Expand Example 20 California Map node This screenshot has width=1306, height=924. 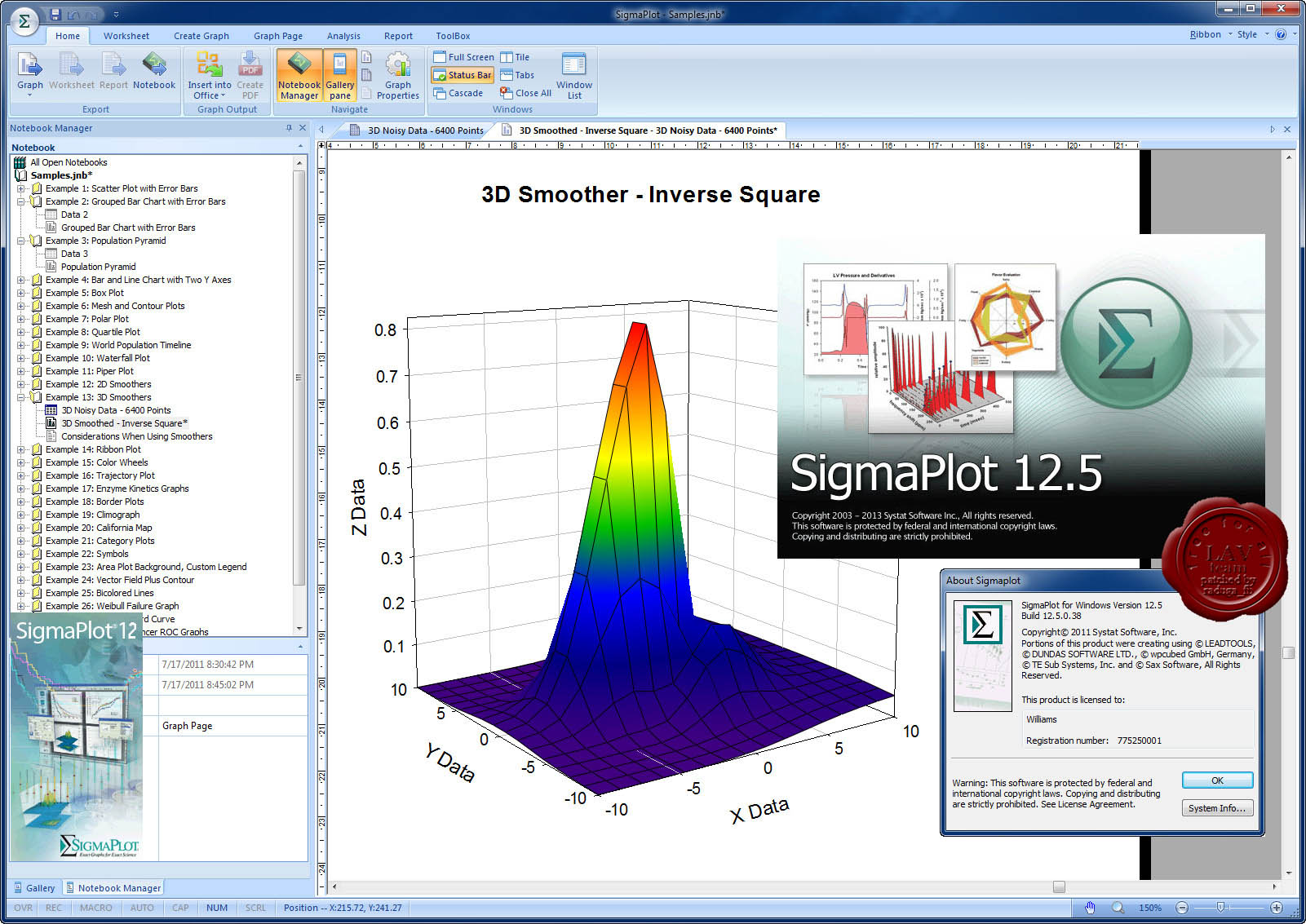click(21, 528)
